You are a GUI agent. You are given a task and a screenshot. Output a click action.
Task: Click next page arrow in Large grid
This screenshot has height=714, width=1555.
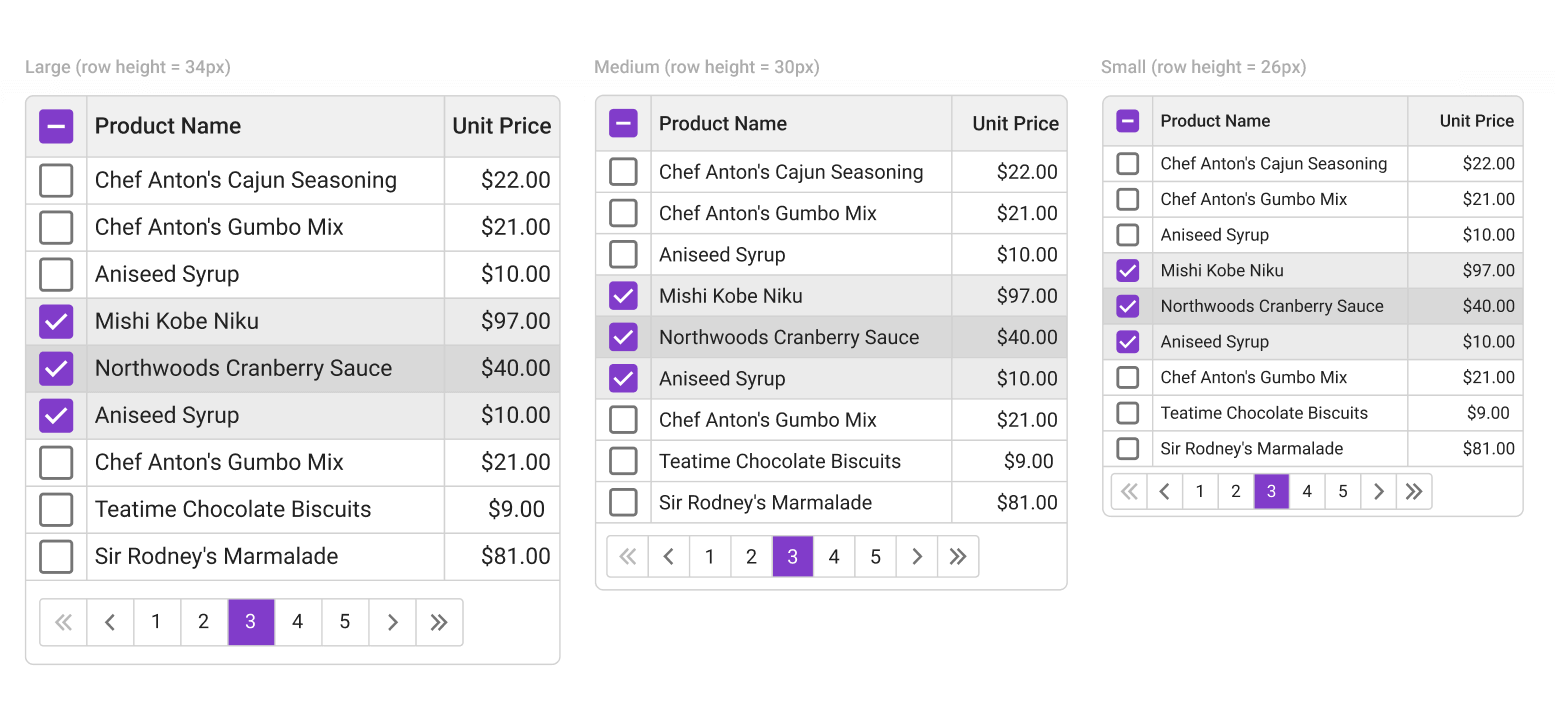click(x=392, y=622)
